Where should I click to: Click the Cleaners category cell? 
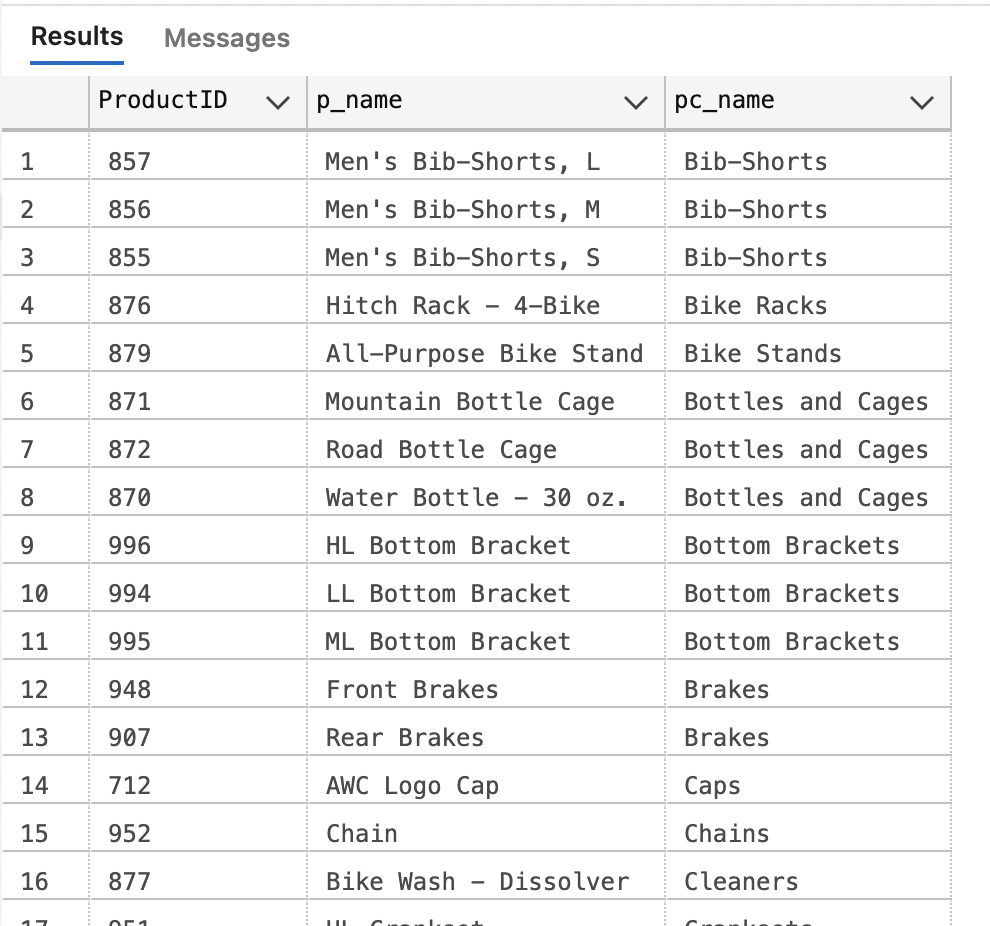[808, 881]
